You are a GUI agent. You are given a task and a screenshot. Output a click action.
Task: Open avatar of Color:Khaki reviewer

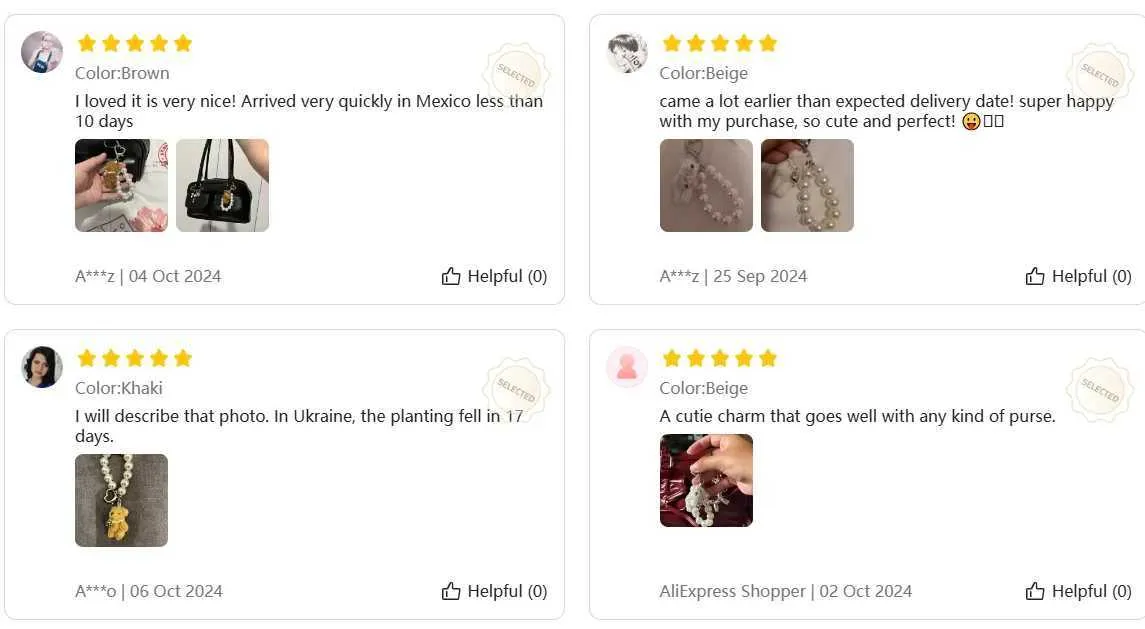pyautogui.click(x=42, y=367)
